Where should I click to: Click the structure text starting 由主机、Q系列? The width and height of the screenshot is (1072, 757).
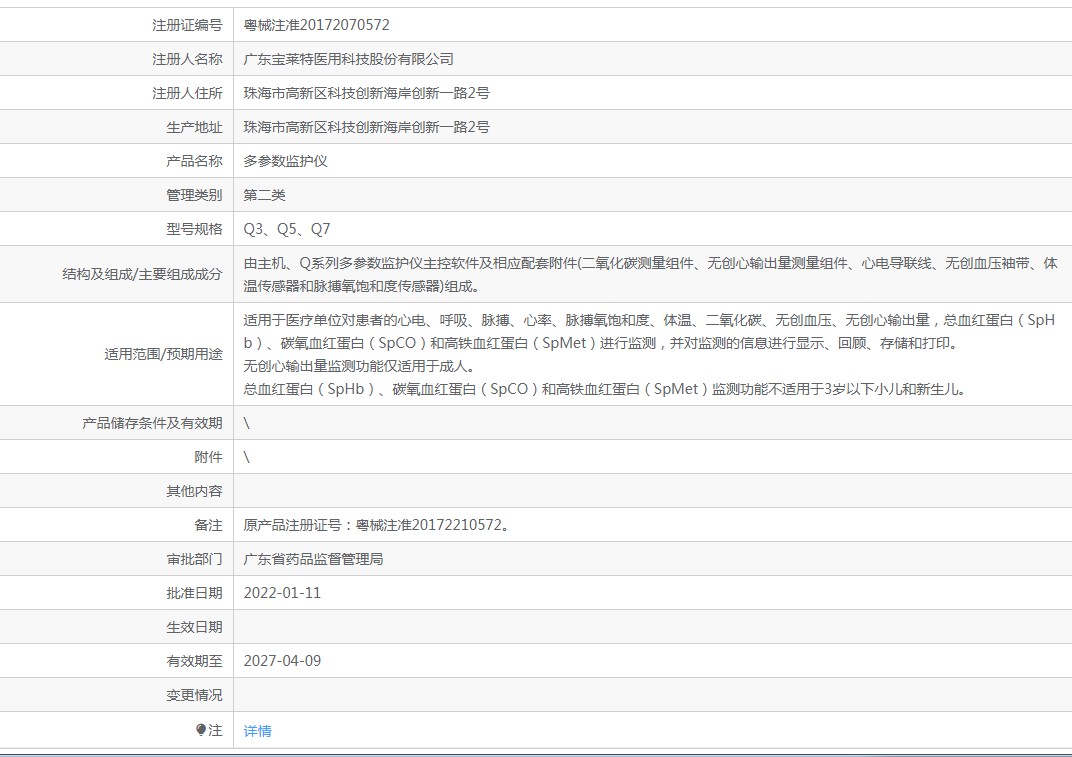(650, 274)
